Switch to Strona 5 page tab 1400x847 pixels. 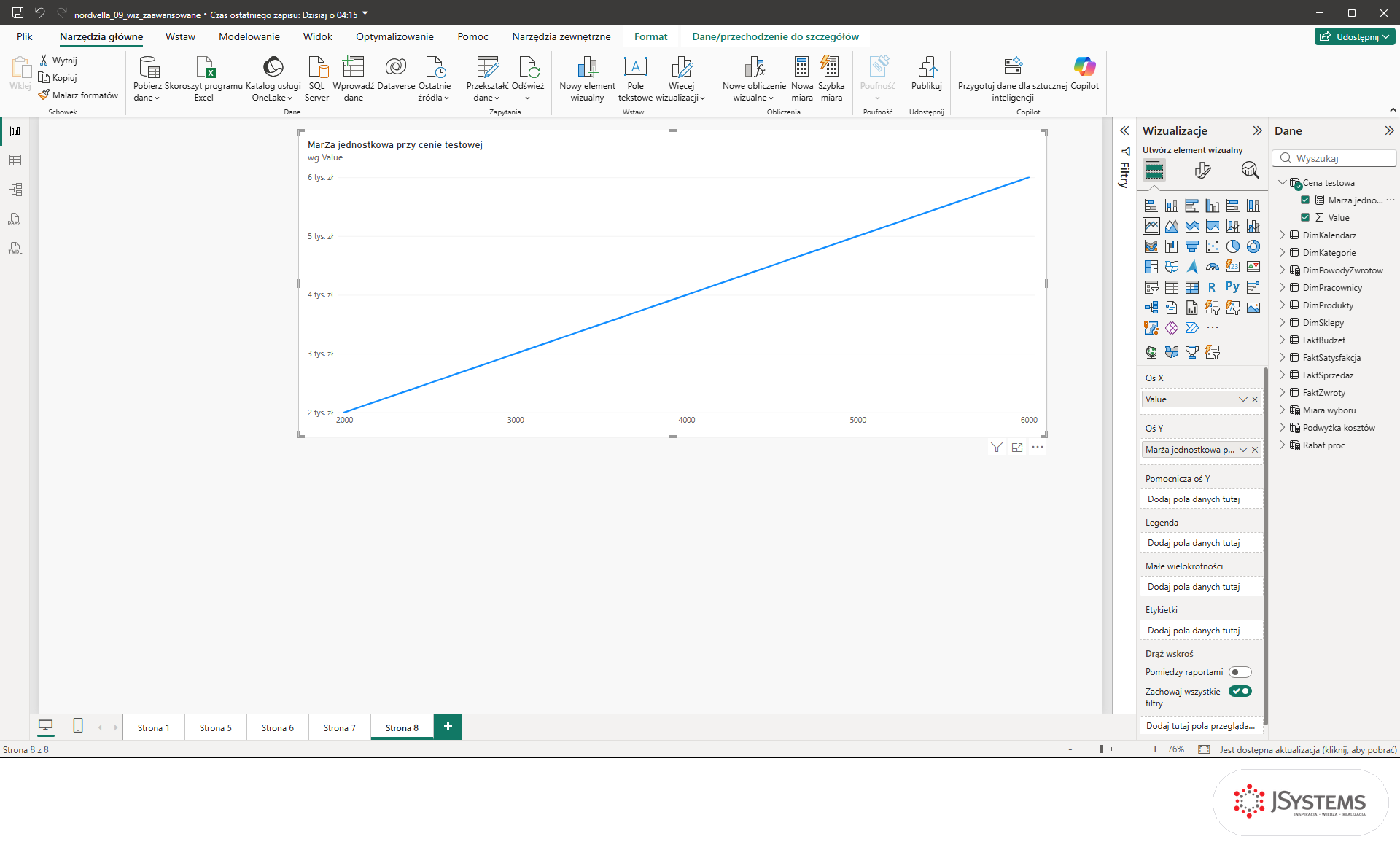216,727
